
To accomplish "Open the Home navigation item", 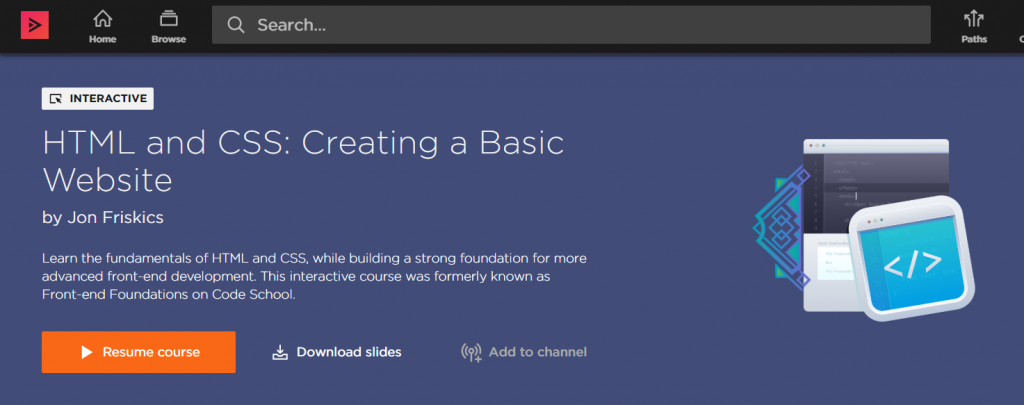I will (x=103, y=27).
